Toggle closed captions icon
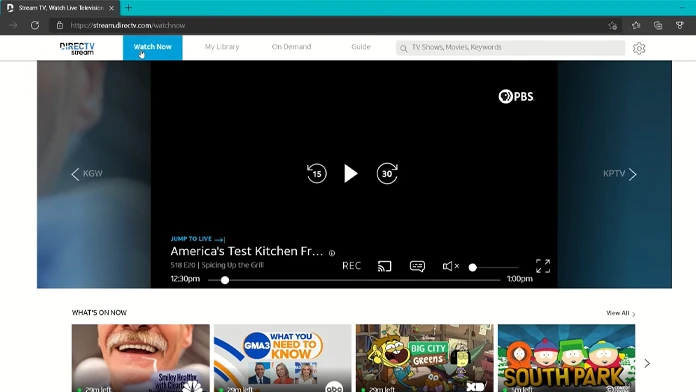This screenshot has height=392, width=696. click(x=417, y=266)
